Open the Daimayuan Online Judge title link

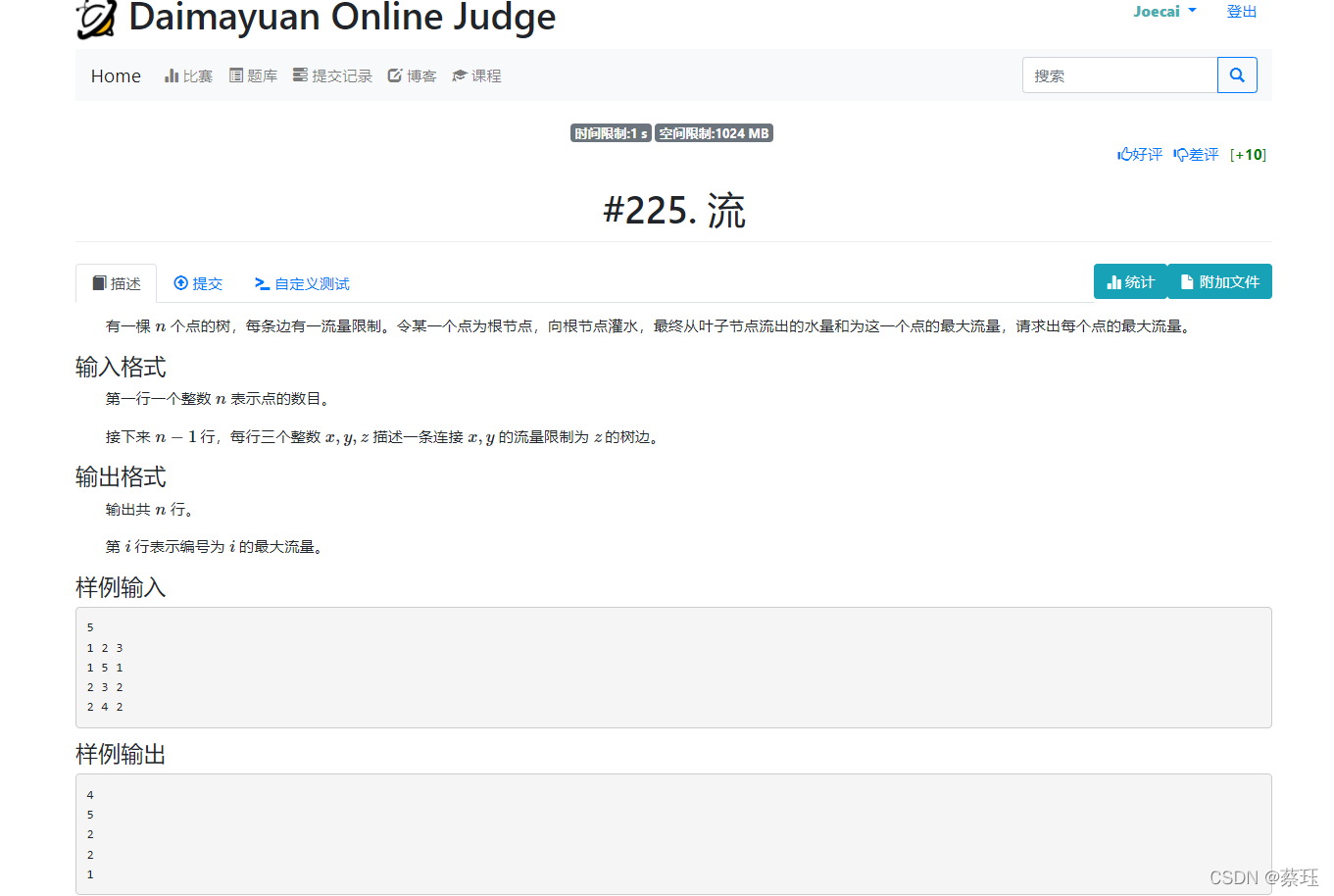342,17
